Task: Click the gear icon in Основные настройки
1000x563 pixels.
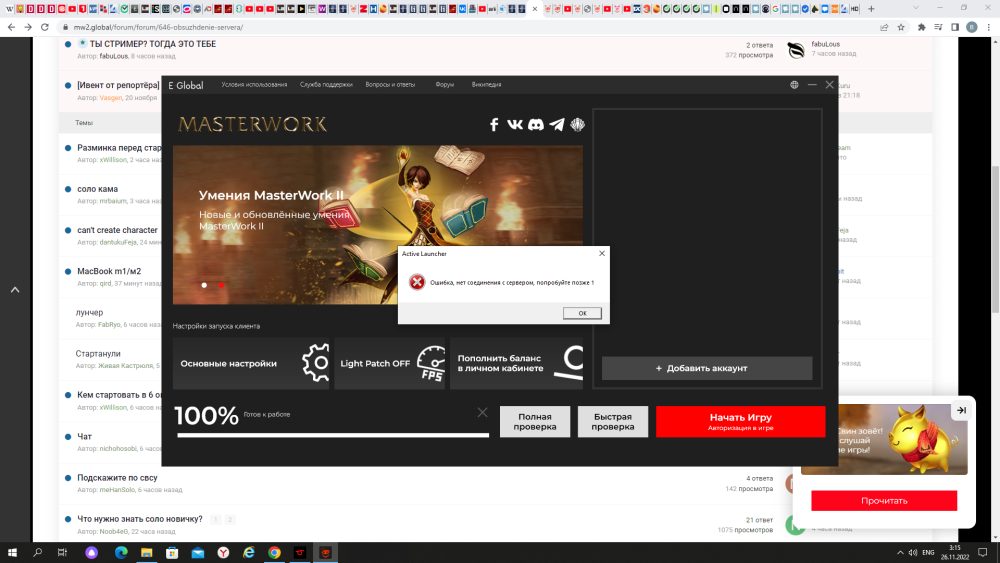Action: pyautogui.click(x=316, y=363)
